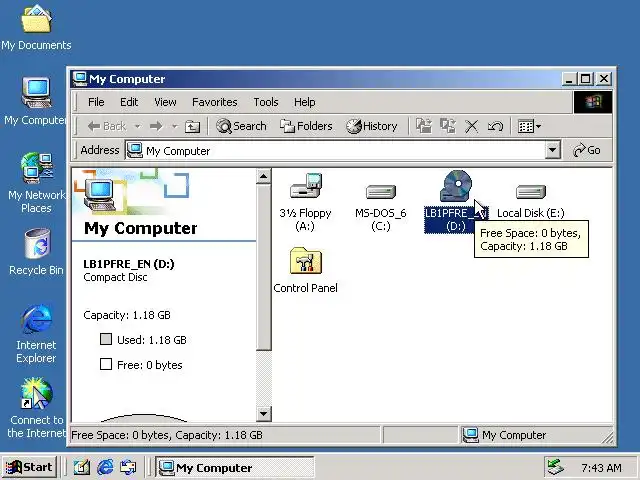Click the 'LB1PFRE_EN (D:)' heading in the left pane
Screen dimensions: 640x480
[129, 264]
